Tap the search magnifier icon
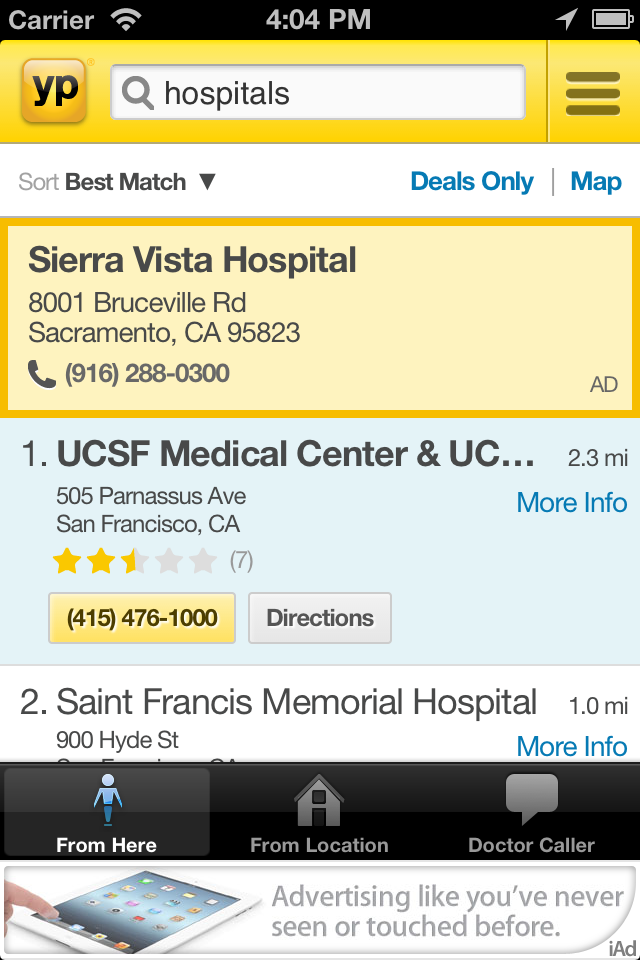Viewport: 640px width, 960px height. pos(138,93)
